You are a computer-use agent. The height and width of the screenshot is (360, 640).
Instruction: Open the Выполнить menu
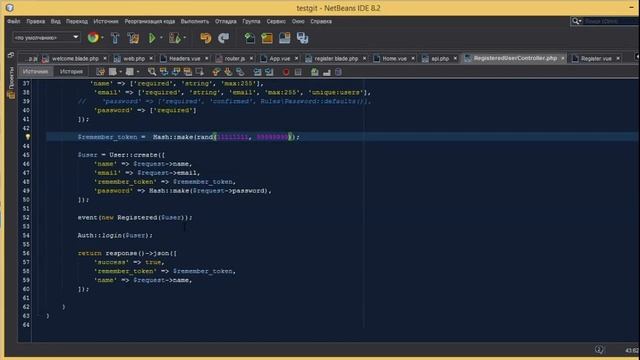pos(195,21)
